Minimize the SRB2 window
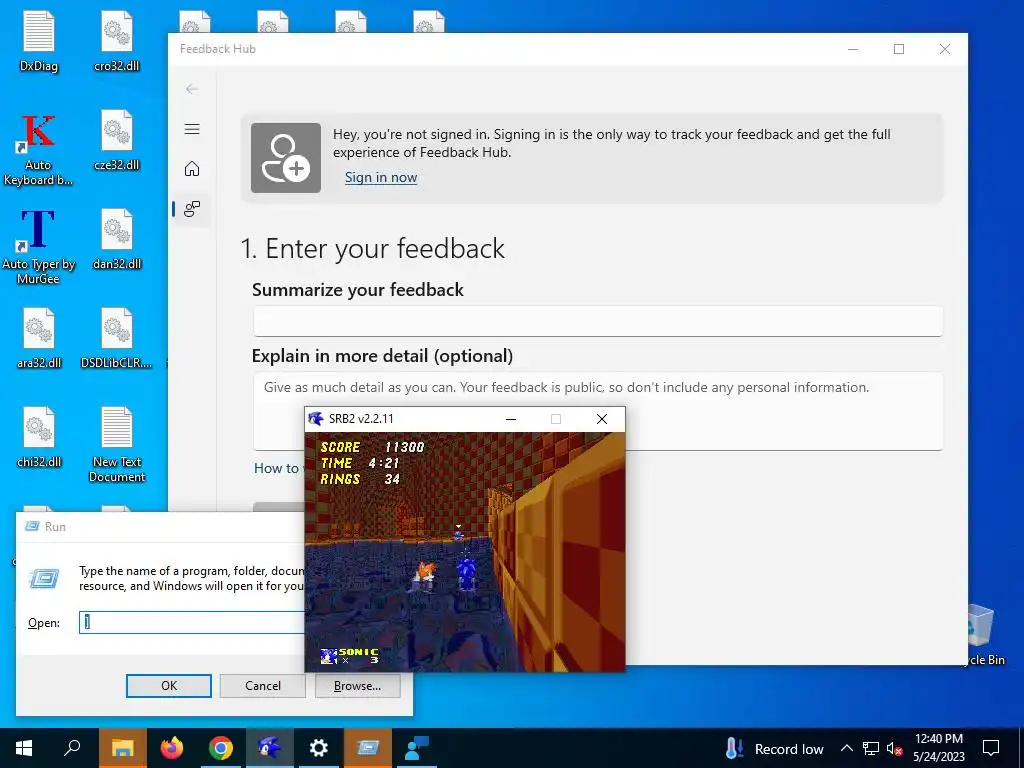The image size is (1024, 768). click(511, 419)
